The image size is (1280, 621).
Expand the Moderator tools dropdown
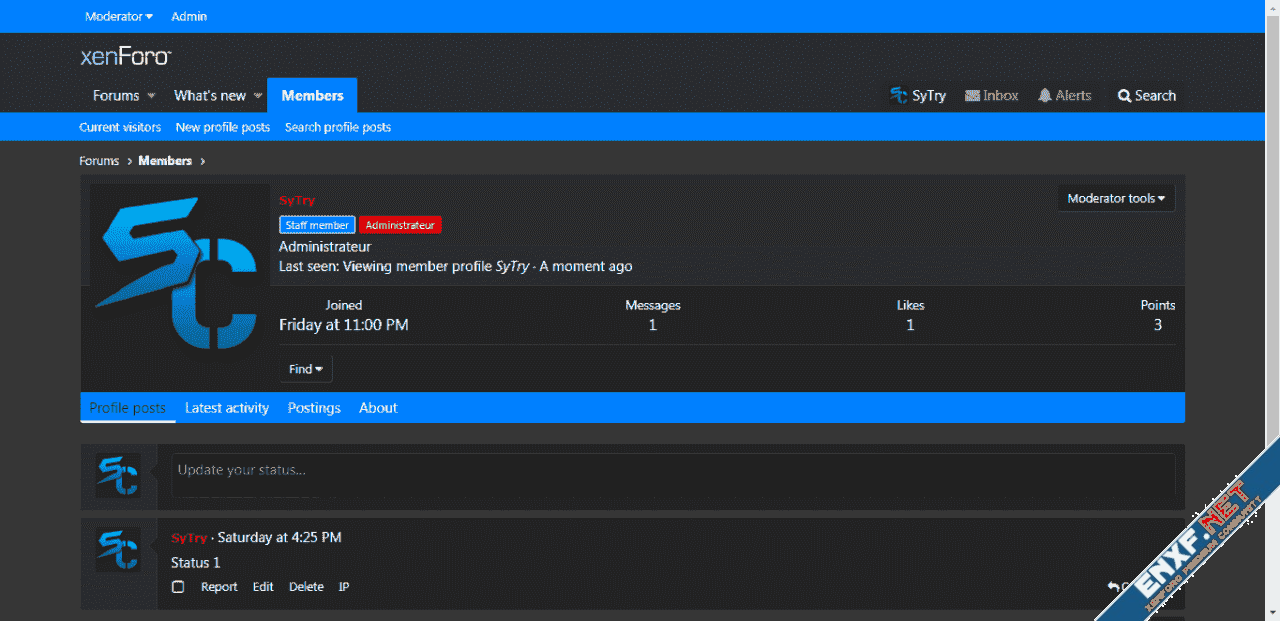tap(1116, 199)
